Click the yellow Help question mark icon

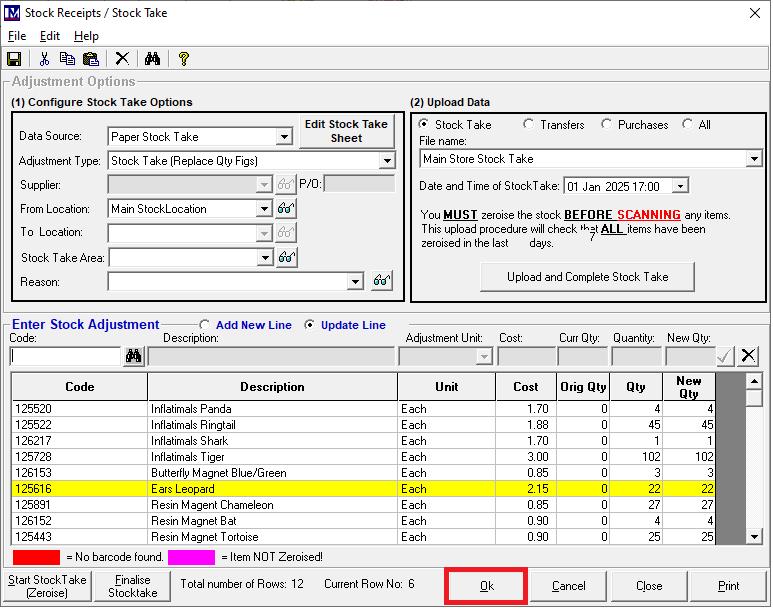click(184, 59)
